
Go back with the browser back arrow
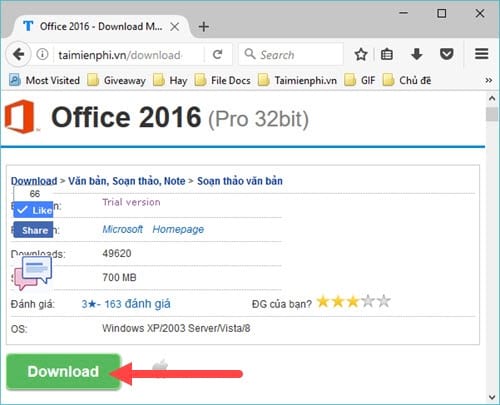(x=18, y=54)
